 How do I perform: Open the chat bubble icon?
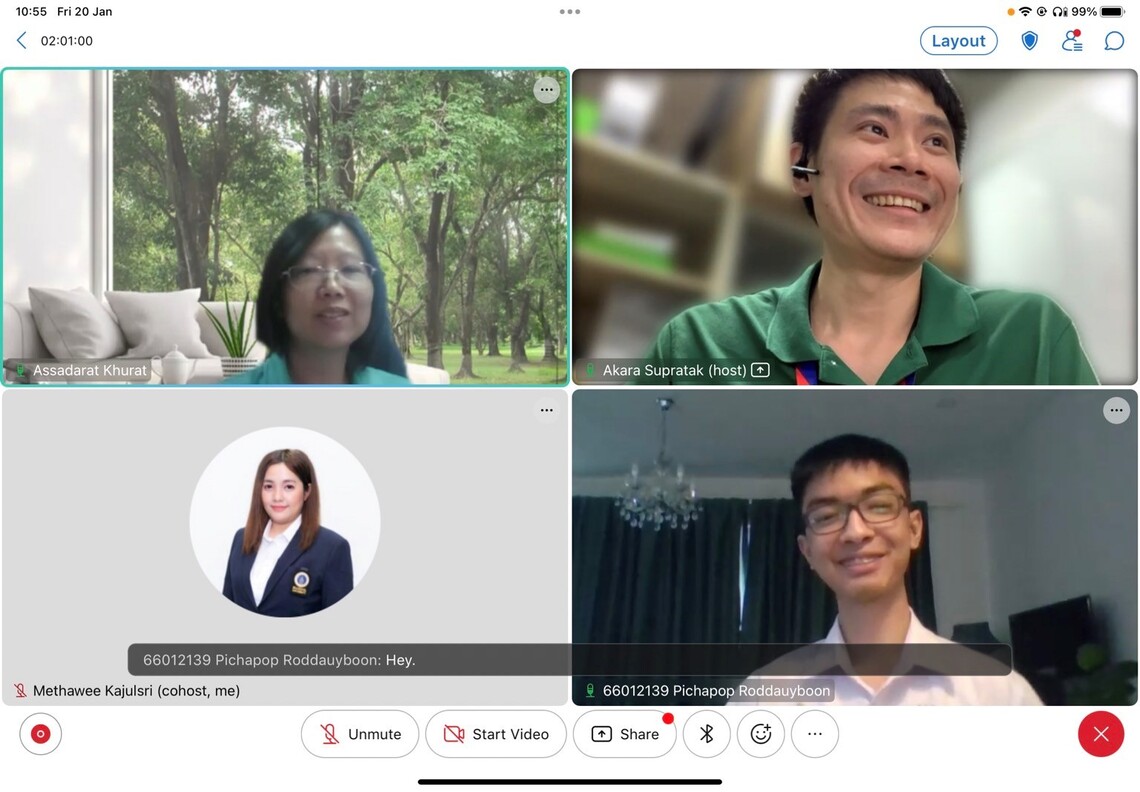[1114, 41]
